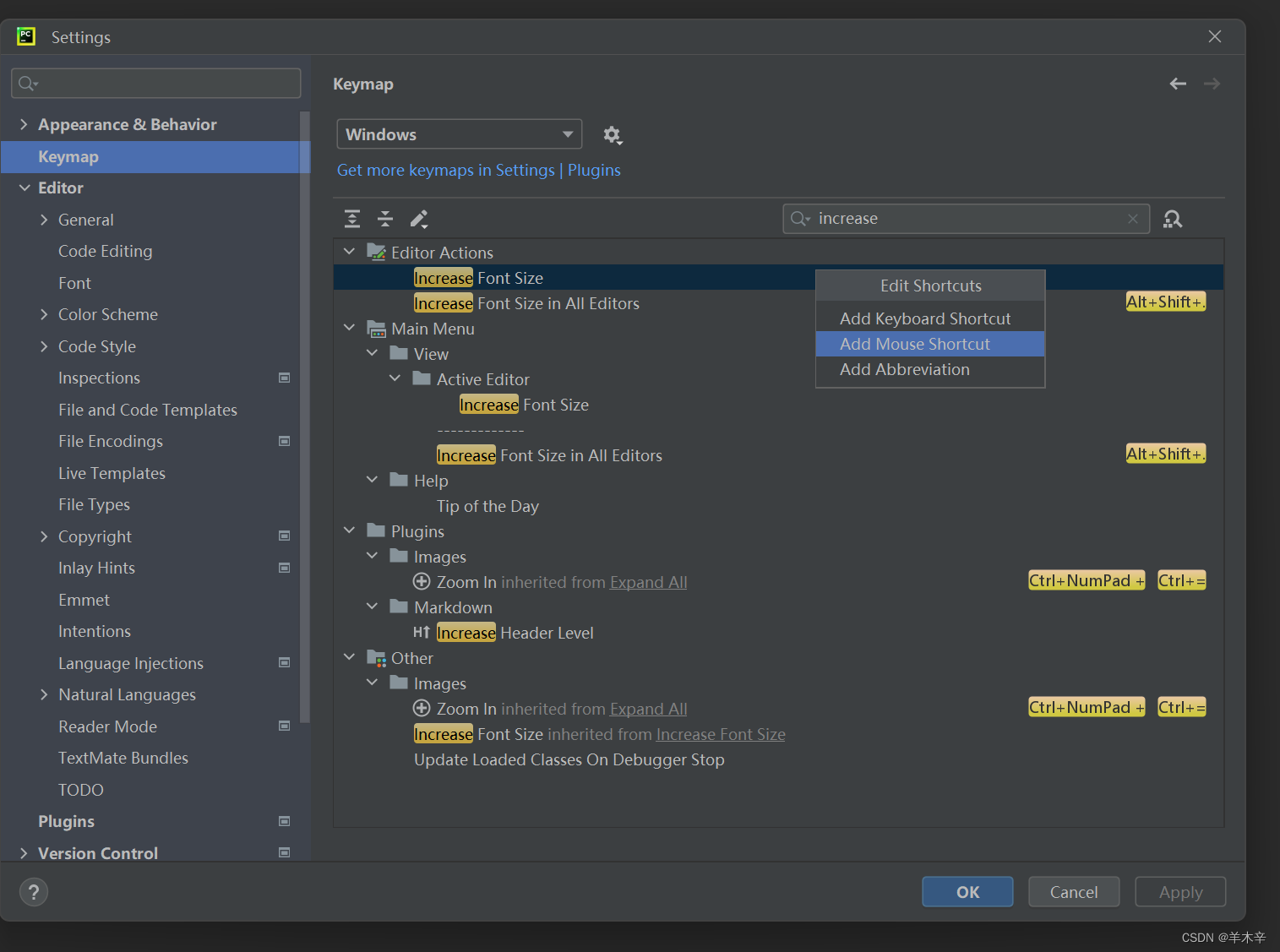Open the Intentions settings page
1280x952 pixels.
[95, 631]
